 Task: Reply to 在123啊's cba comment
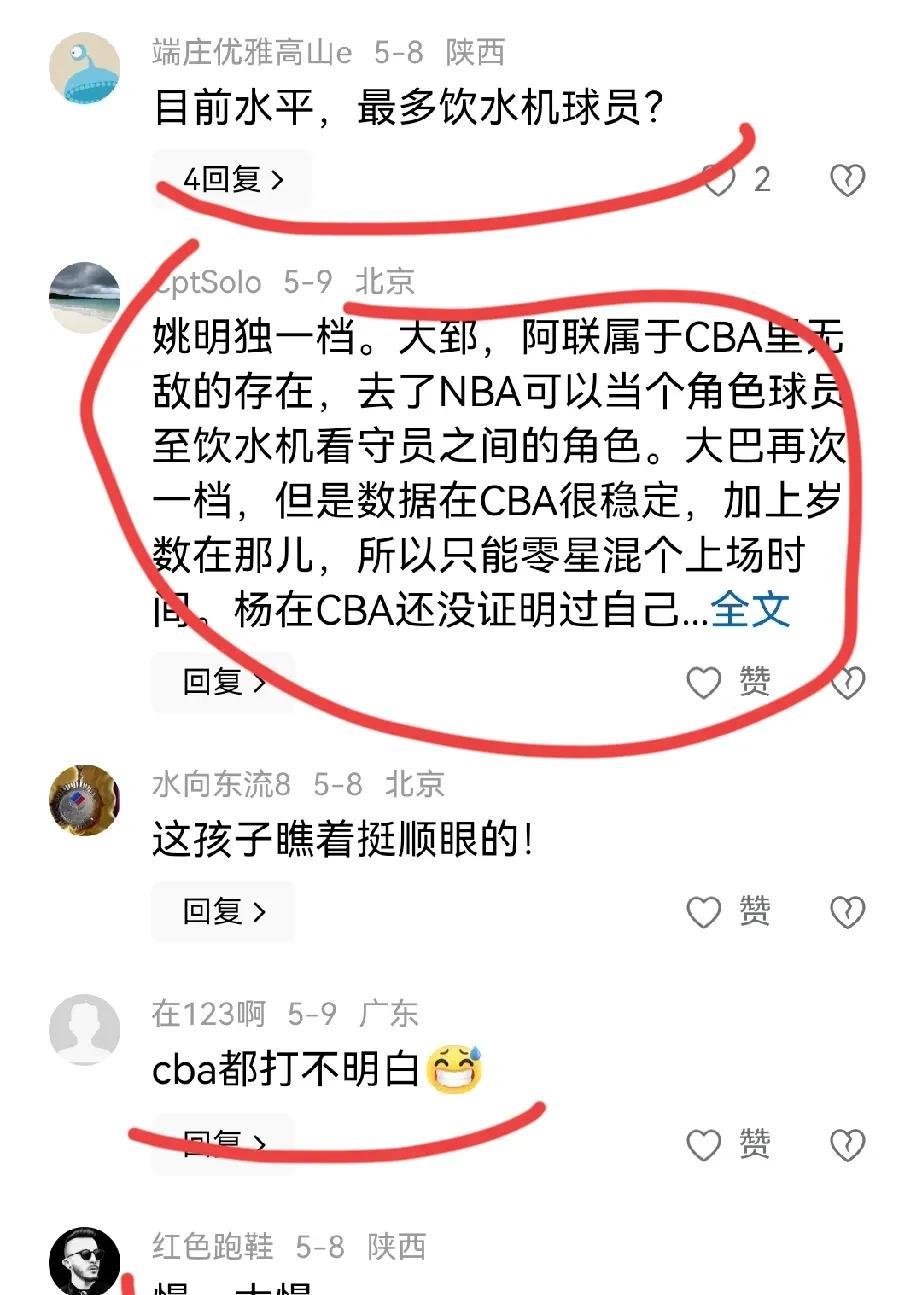pos(223,1143)
